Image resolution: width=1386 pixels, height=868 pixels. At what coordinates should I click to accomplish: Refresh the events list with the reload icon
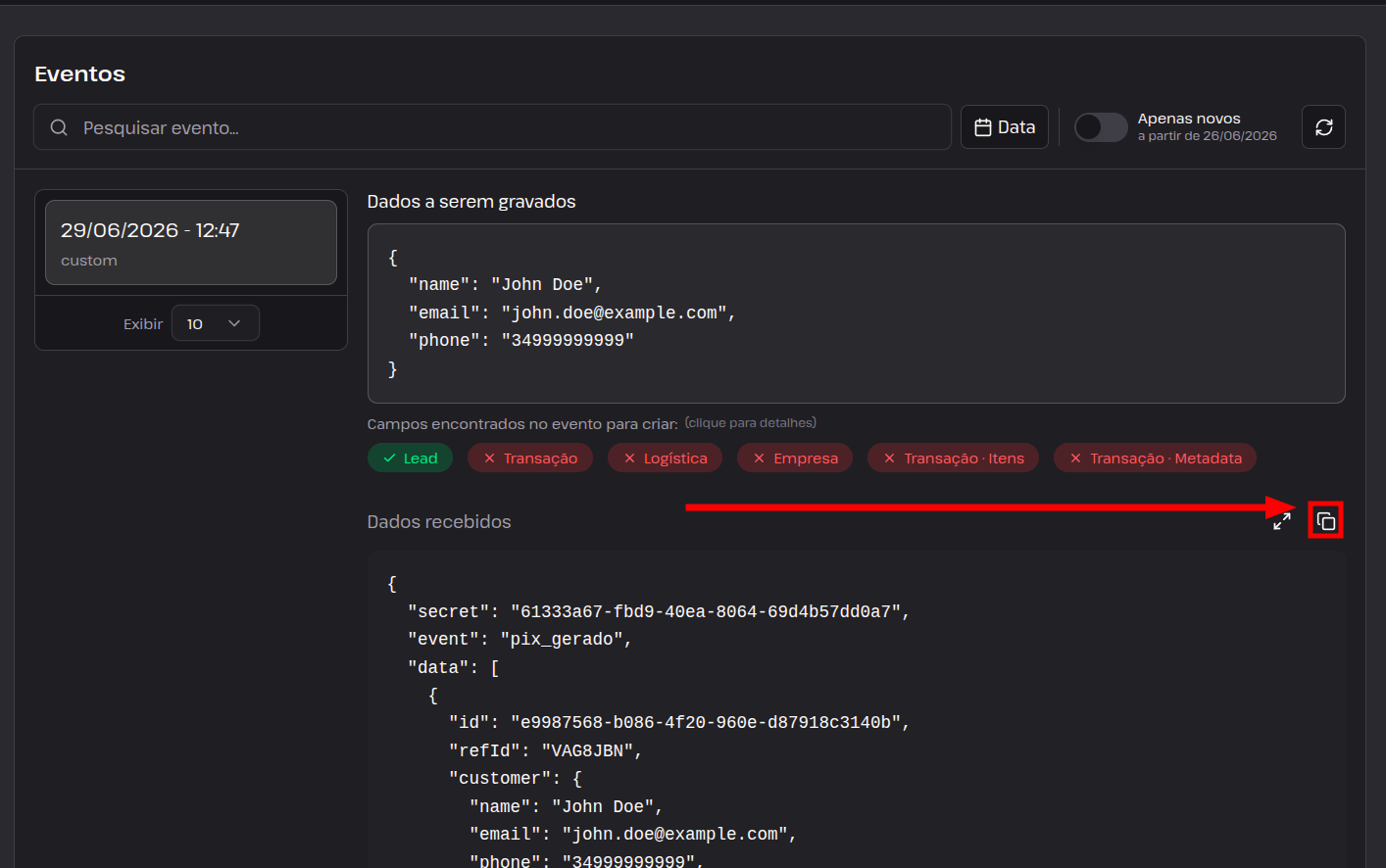pos(1323,127)
